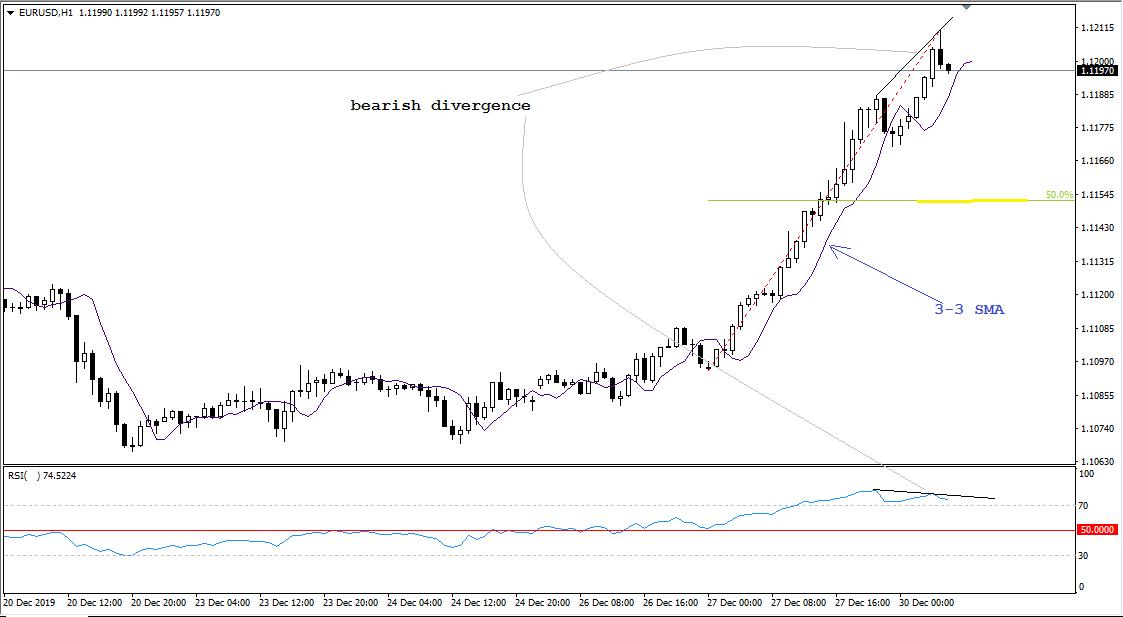Click the red 50.0000 RSI level tag
The width and height of the screenshot is (1123, 617).
tap(1097, 530)
